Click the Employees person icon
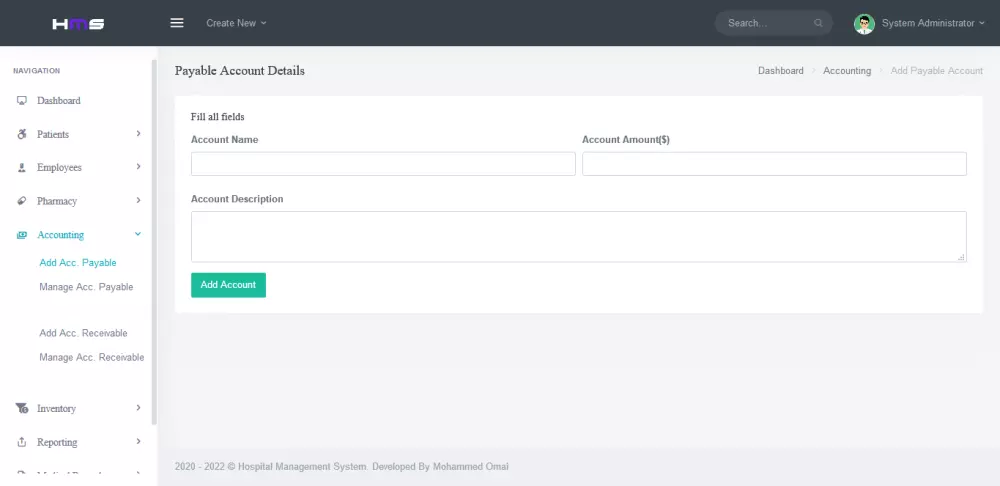This screenshot has height=486, width=1000. pyautogui.click(x=22, y=168)
